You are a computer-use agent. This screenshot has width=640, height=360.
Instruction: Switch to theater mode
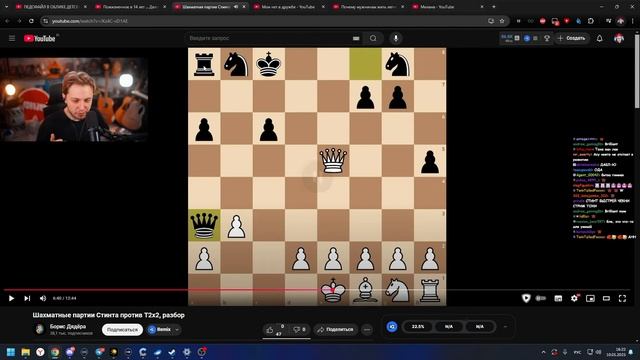point(606,298)
